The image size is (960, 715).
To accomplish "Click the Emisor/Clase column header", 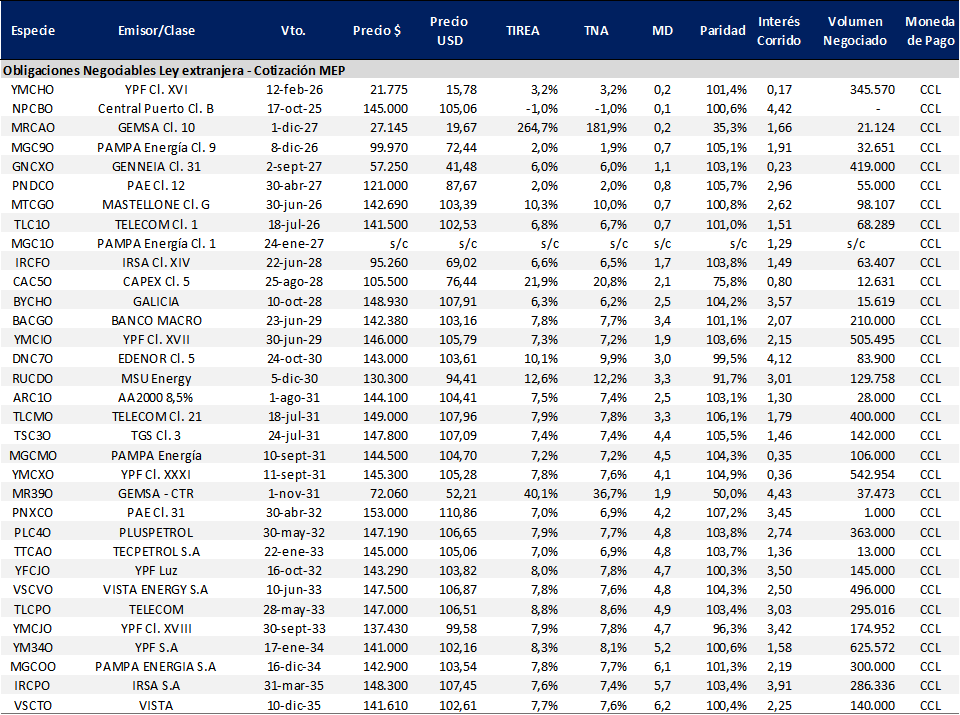I will 155,31.
